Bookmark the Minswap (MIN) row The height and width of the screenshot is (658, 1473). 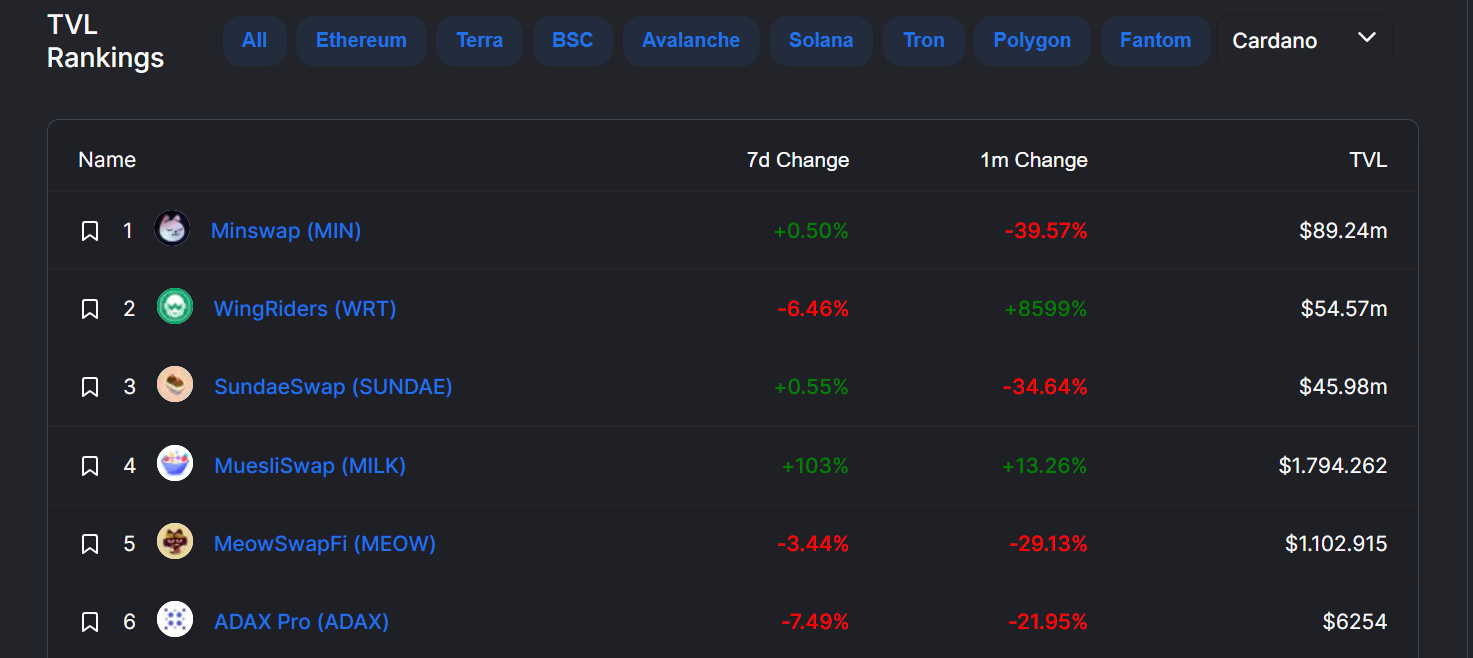(x=89, y=231)
